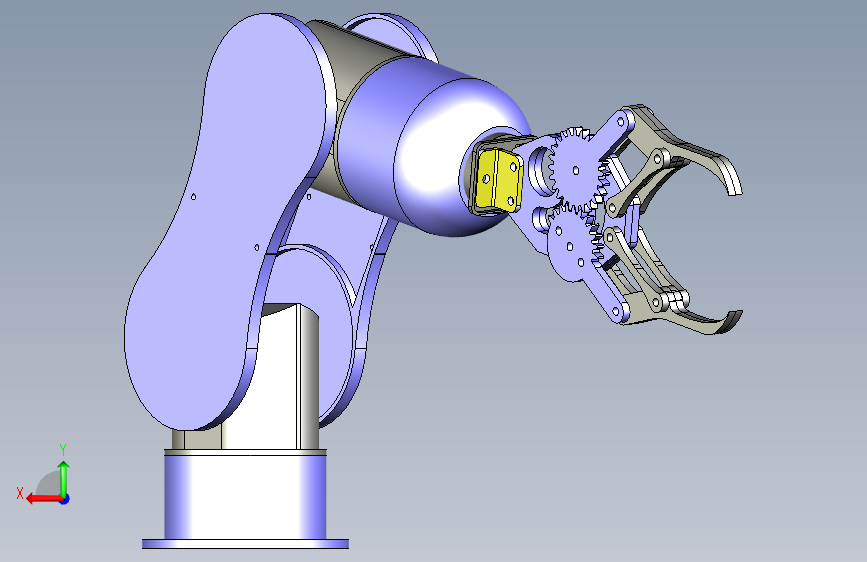Click the blue Z axis dot on the triad
867x562 pixels.
[x=65, y=499]
